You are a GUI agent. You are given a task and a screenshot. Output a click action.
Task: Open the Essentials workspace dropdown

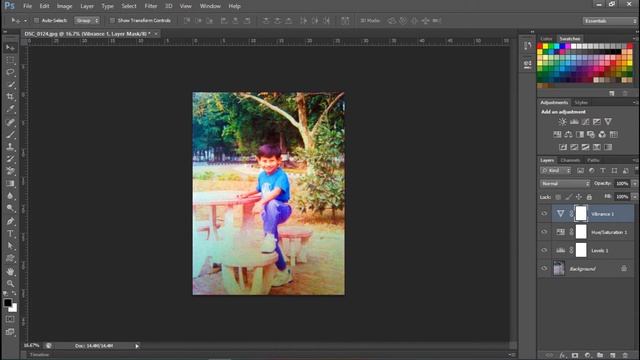609,21
